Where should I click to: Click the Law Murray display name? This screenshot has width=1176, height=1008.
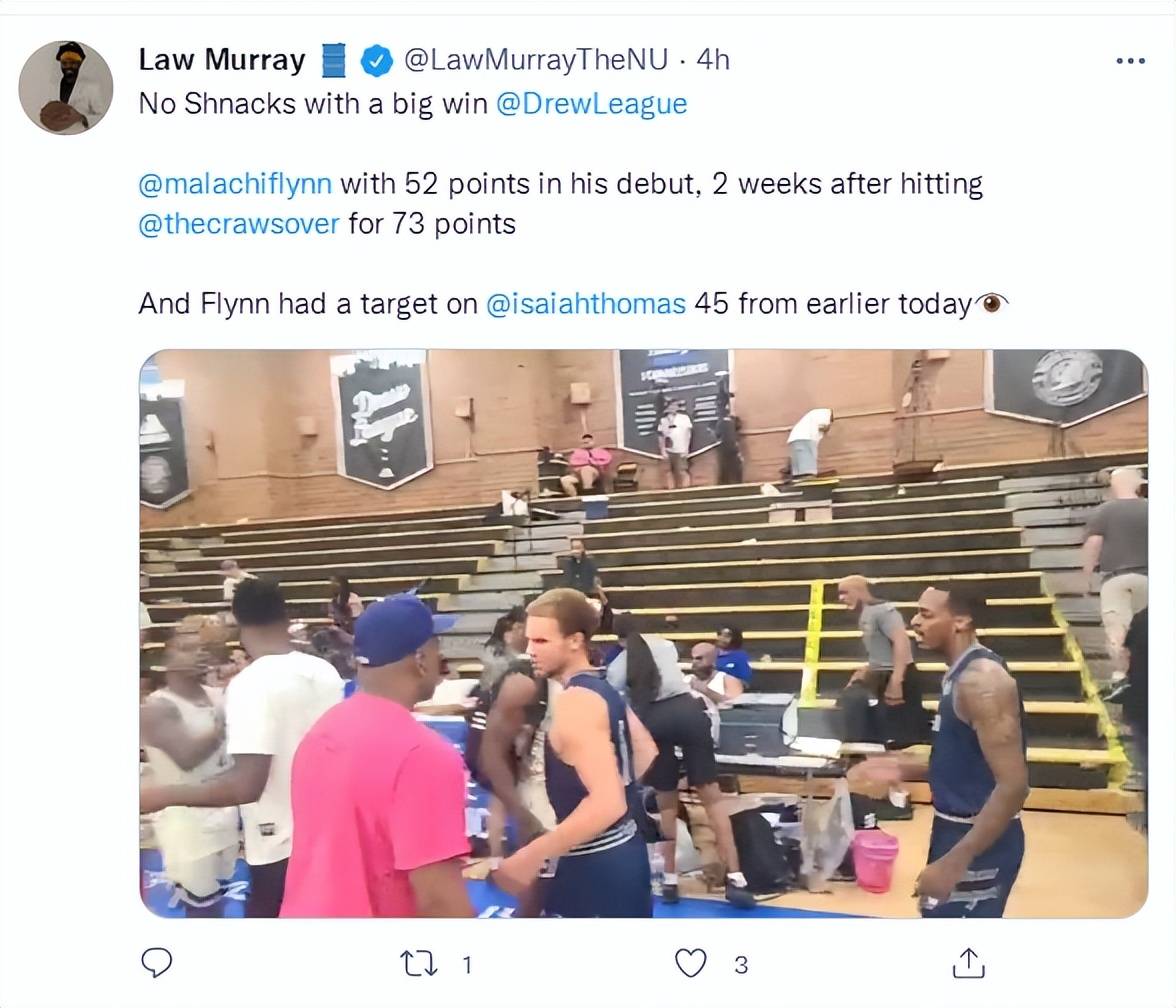coord(222,60)
